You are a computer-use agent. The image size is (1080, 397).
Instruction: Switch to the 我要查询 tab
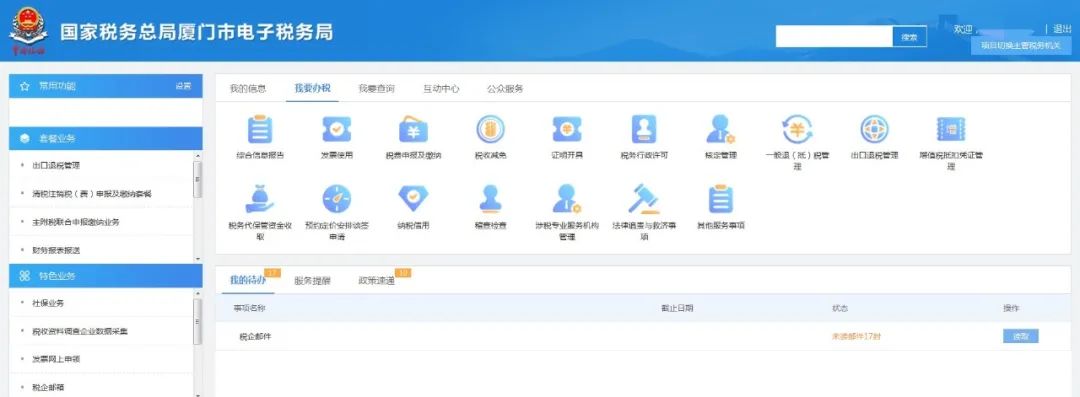point(376,89)
